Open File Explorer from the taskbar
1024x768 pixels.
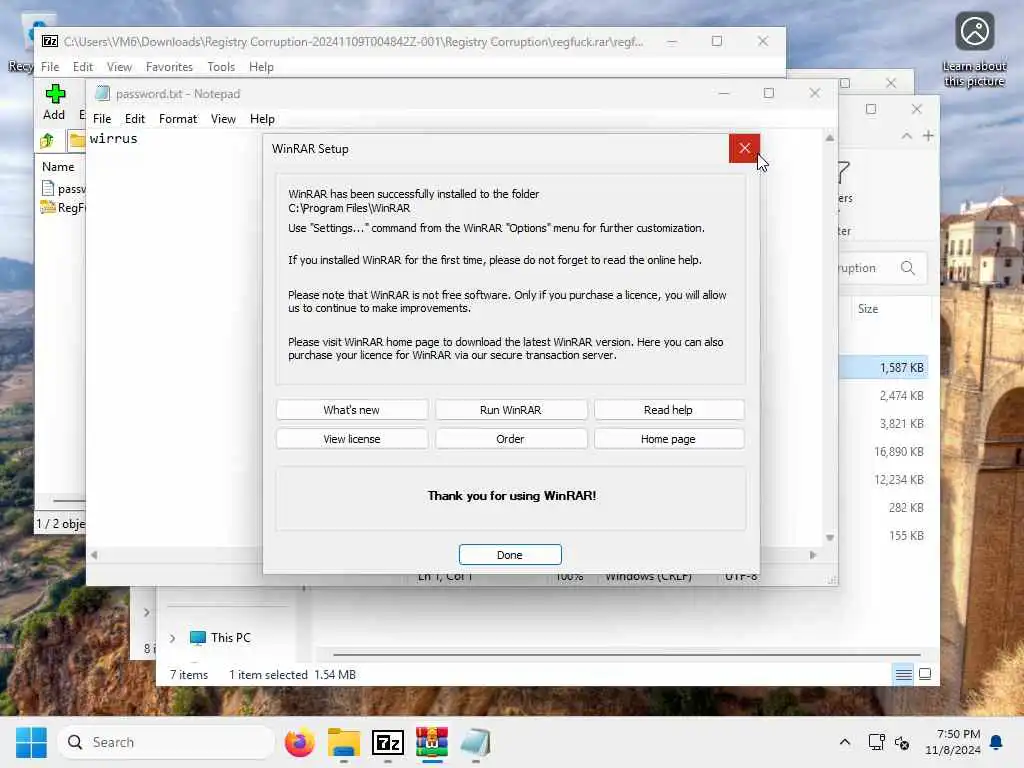tap(344, 743)
